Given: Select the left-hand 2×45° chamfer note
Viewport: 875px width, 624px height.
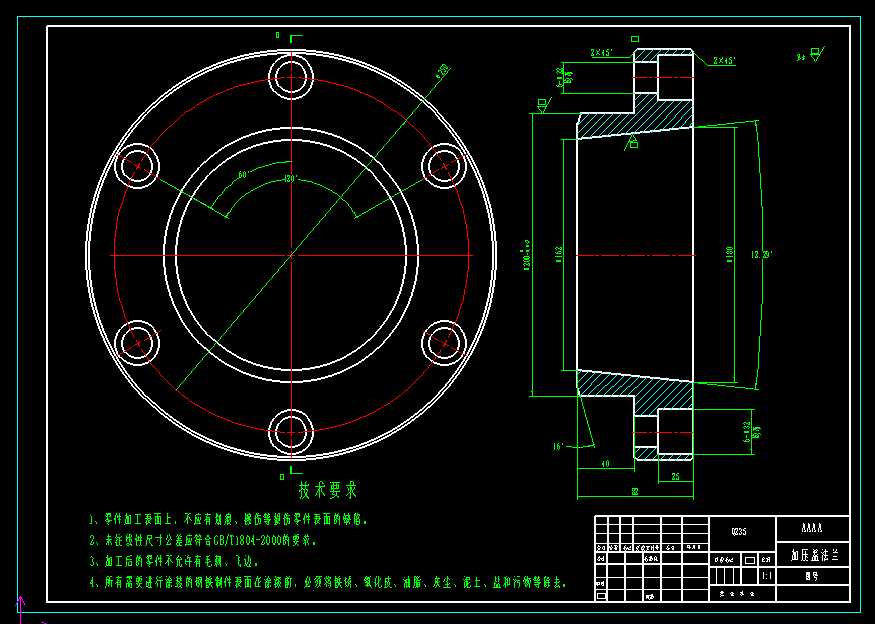Looking at the screenshot, I should [602, 53].
